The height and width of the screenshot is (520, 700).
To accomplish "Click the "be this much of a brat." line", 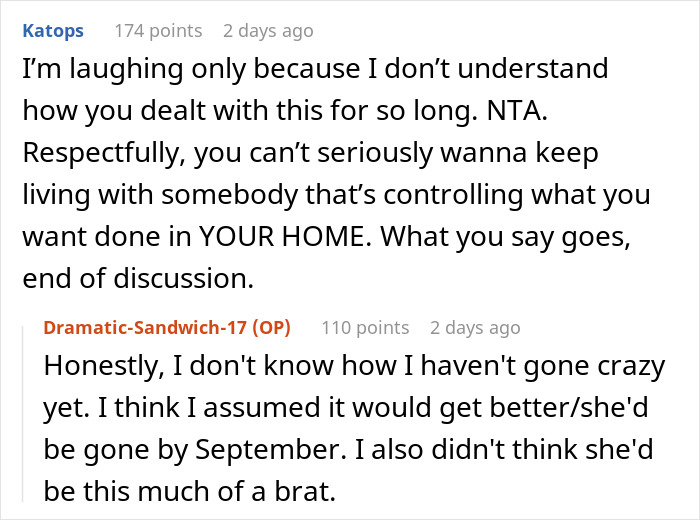I will pos(189,491).
